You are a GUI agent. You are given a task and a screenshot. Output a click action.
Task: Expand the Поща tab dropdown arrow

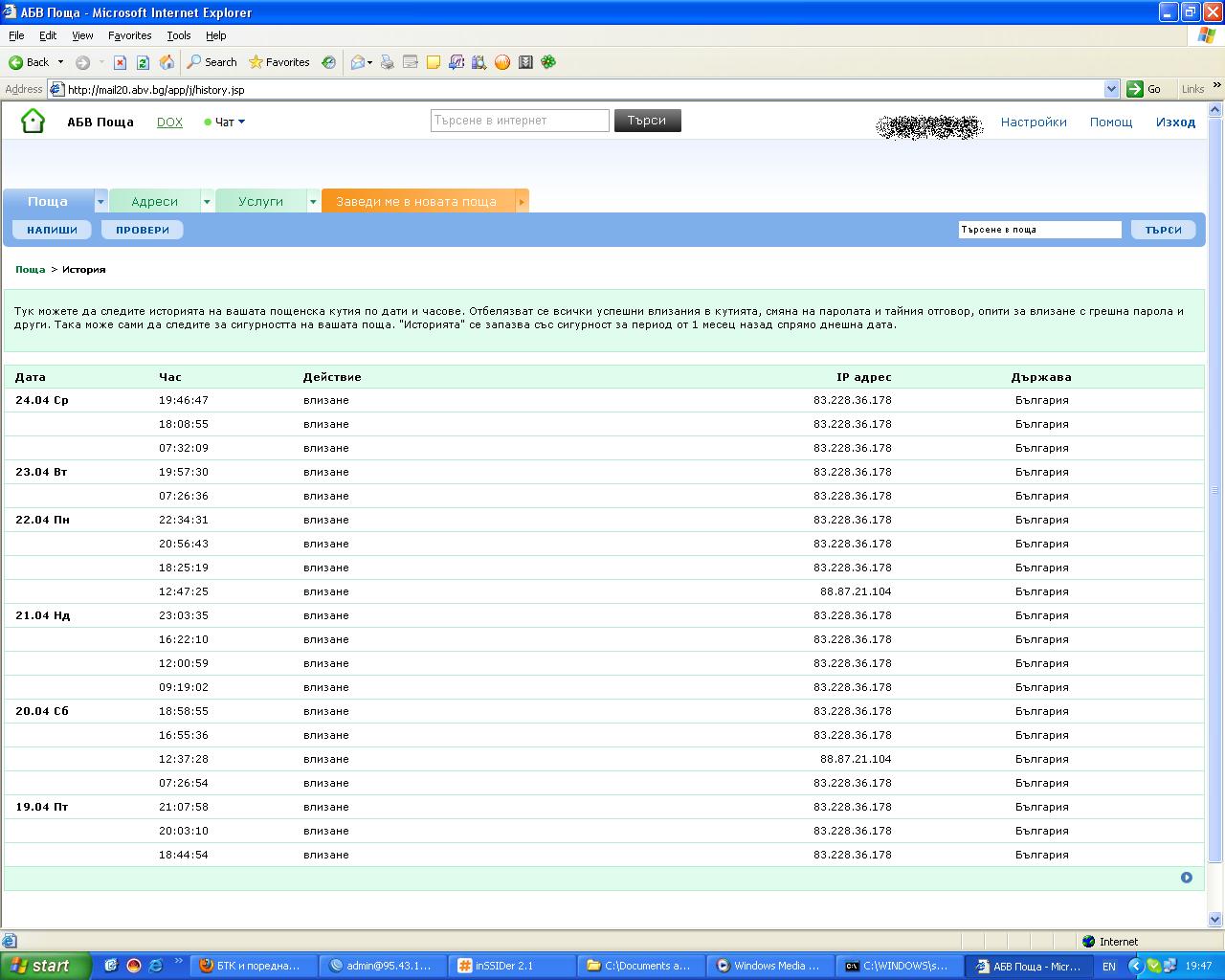click(x=100, y=202)
